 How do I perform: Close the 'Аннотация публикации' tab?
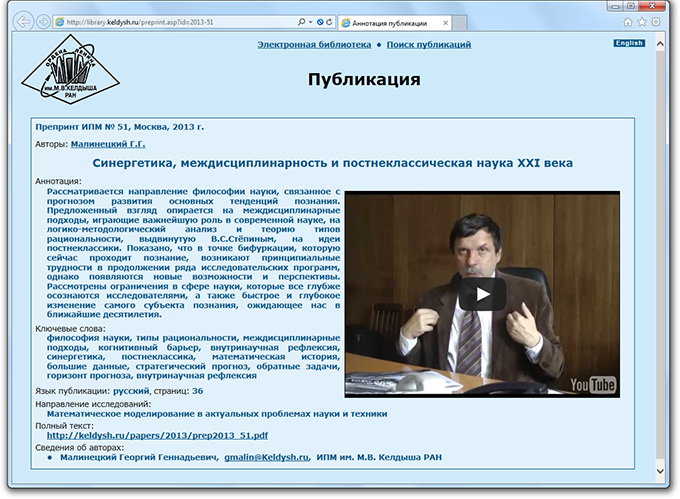pyautogui.click(x=445, y=23)
